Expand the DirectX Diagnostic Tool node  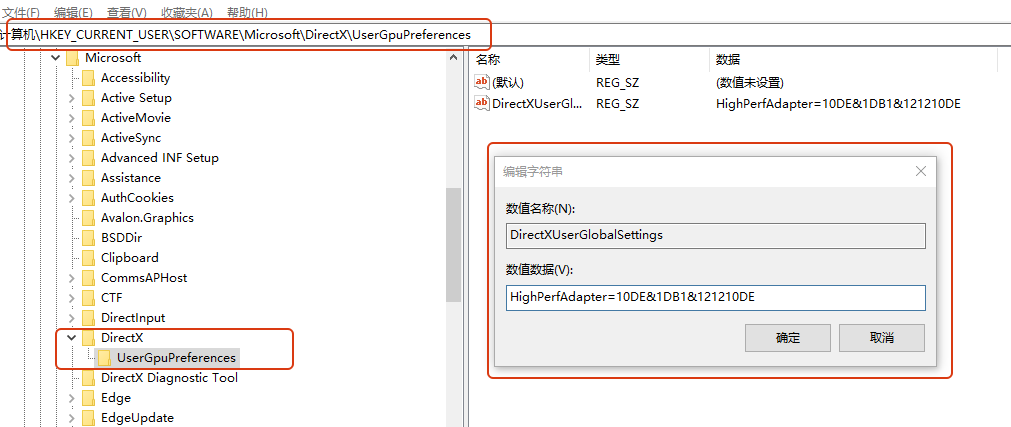[71, 378]
